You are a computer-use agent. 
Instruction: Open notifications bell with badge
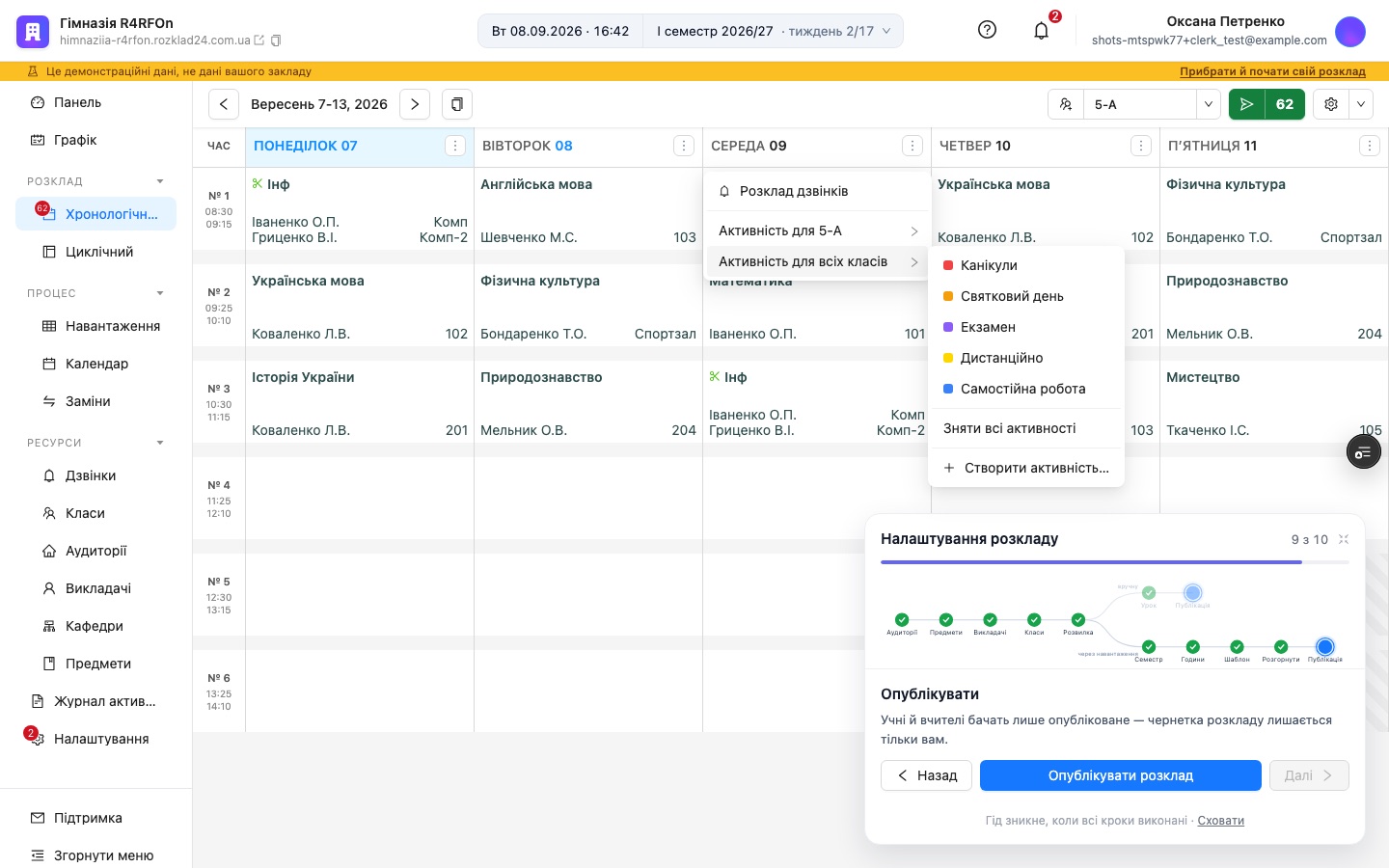pyautogui.click(x=1042, y=30)
